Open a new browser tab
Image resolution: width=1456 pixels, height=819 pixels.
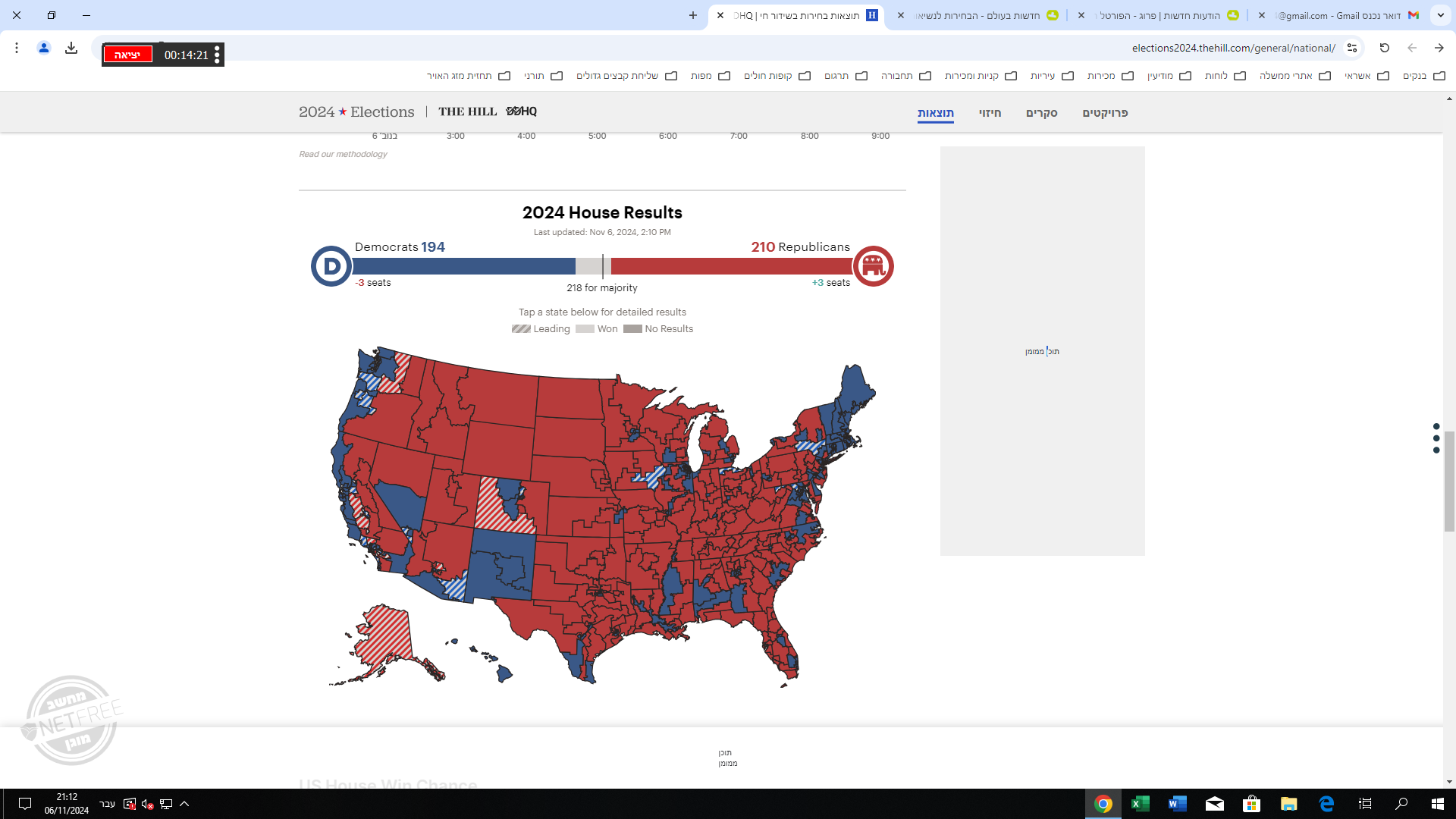(x=692, y=15)
